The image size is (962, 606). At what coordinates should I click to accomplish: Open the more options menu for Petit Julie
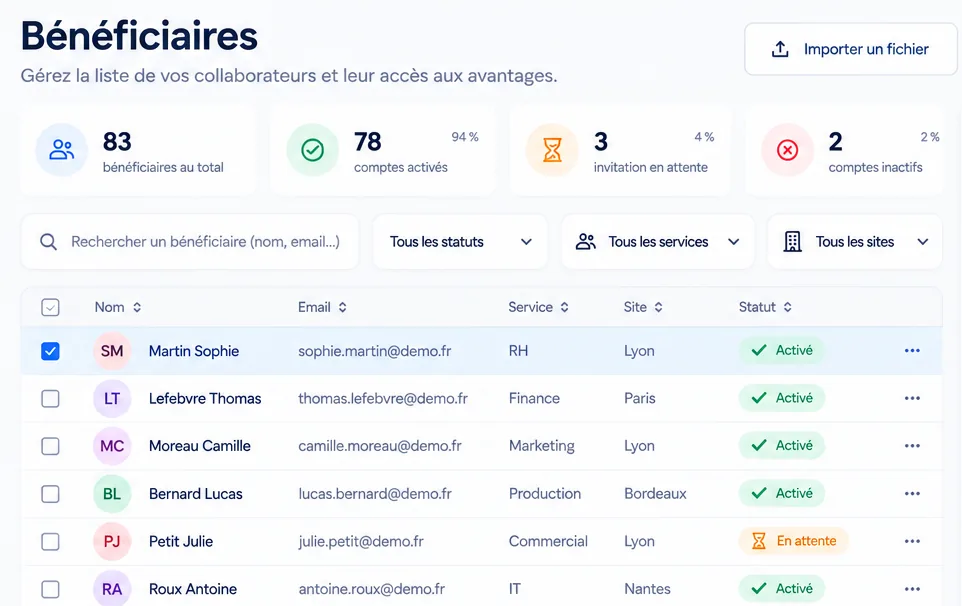point(912,542)
